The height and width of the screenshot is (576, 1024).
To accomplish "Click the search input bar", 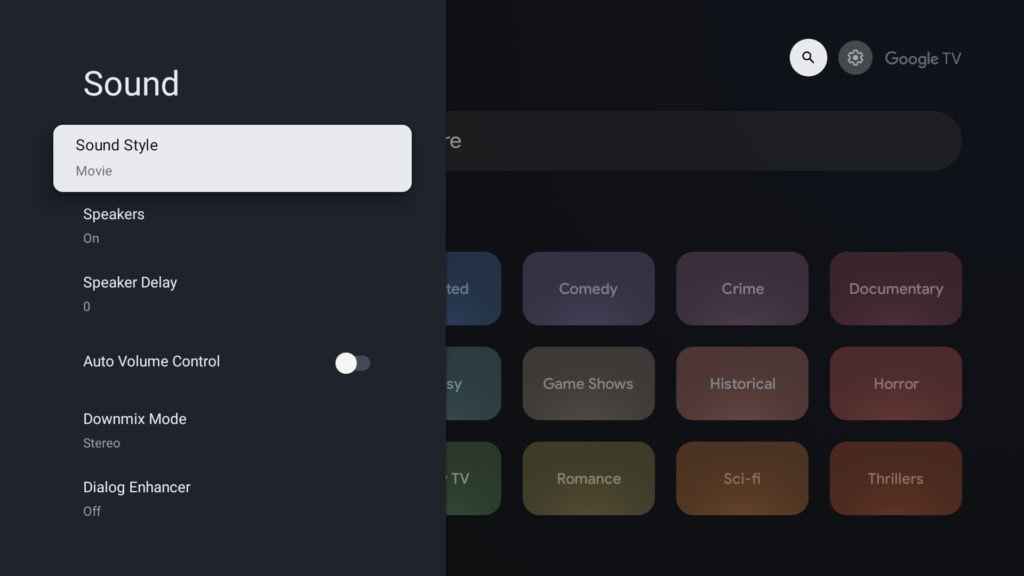I will coord(700,141).
